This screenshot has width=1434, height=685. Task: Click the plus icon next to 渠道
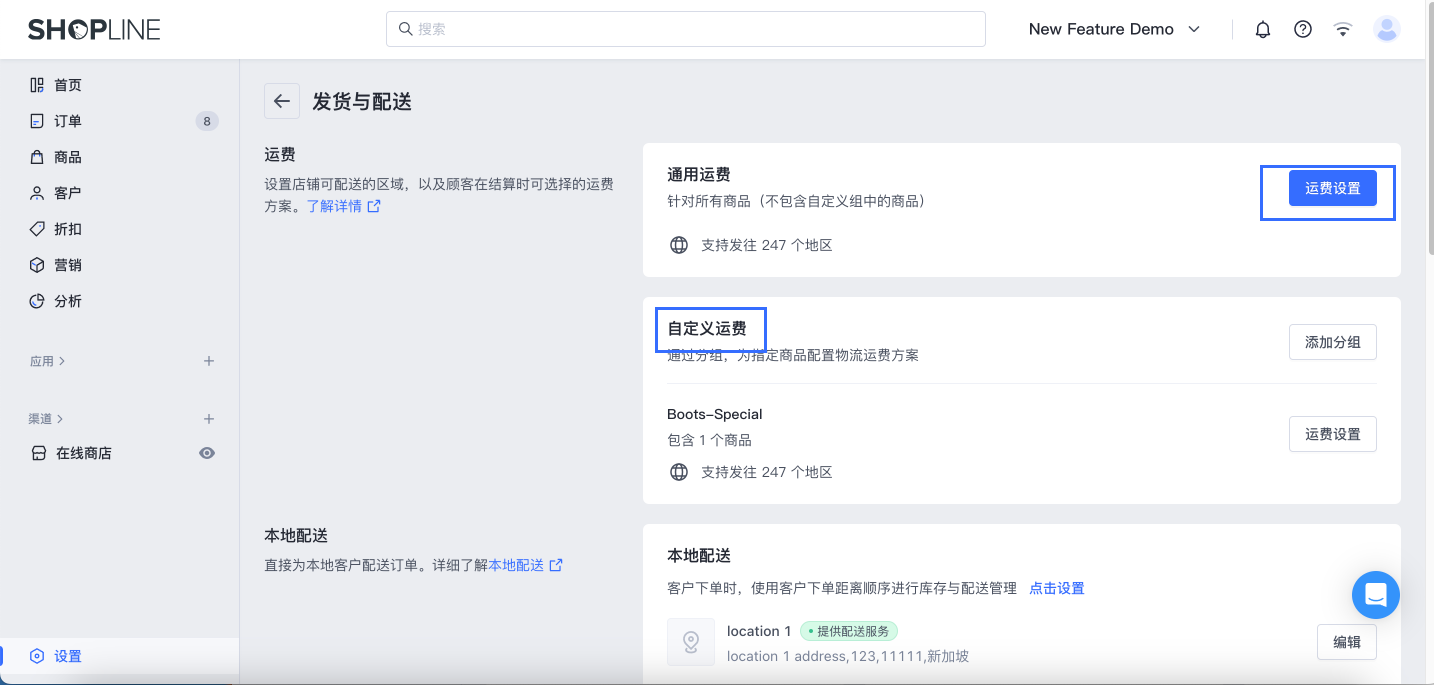pyautogui.click(x=209, y=419)
